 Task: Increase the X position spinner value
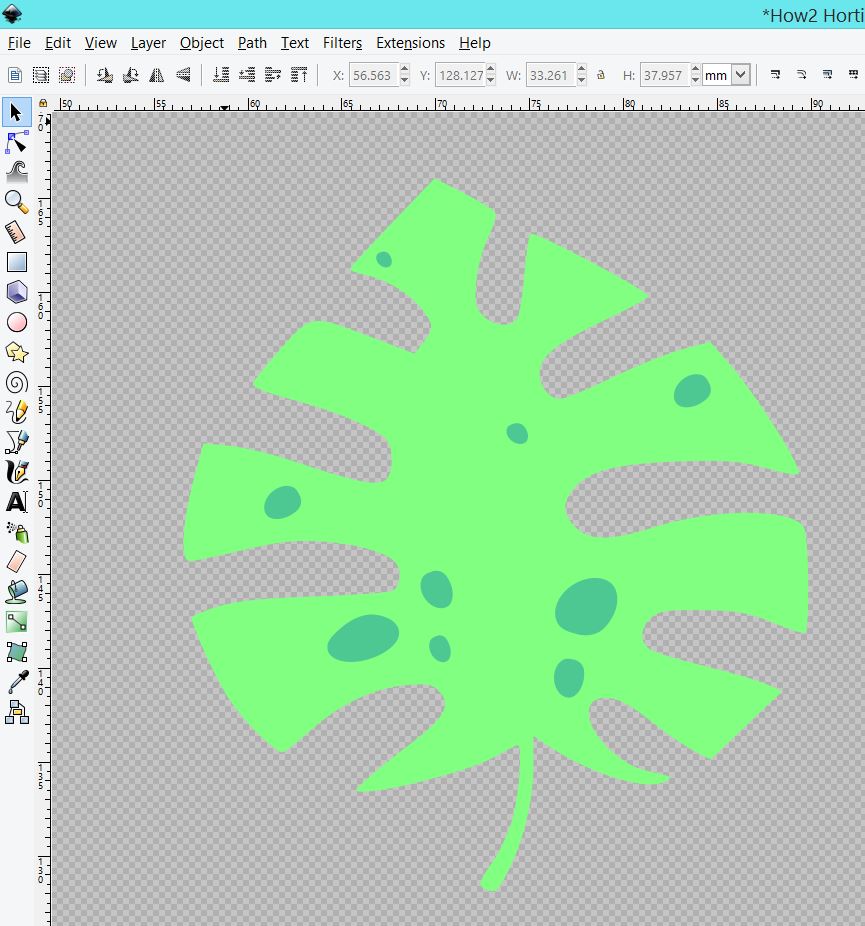[404, 70]
